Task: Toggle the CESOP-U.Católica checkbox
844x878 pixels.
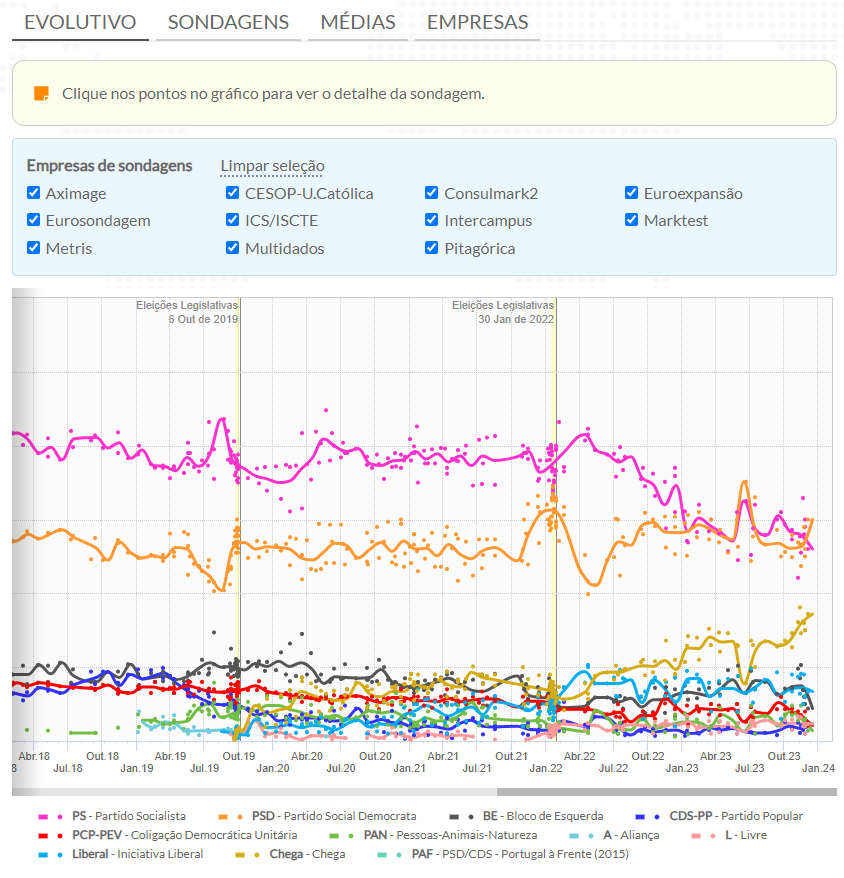Action: [233, 193]
